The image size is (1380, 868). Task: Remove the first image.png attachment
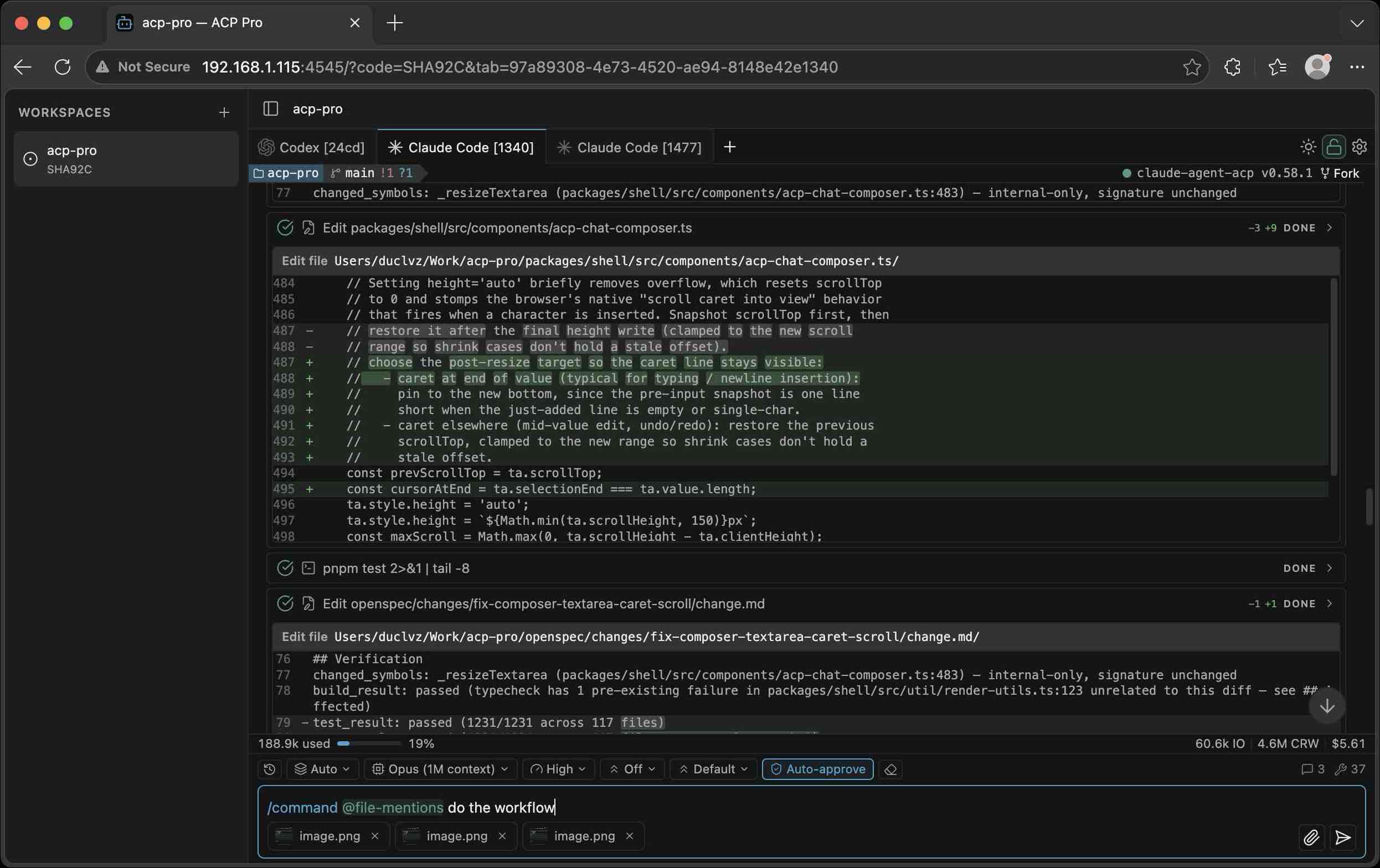(x=375, y=836)
